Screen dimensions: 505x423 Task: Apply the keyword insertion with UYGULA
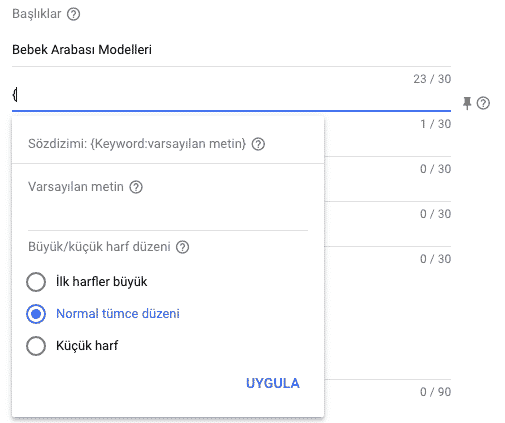(273, 383)
